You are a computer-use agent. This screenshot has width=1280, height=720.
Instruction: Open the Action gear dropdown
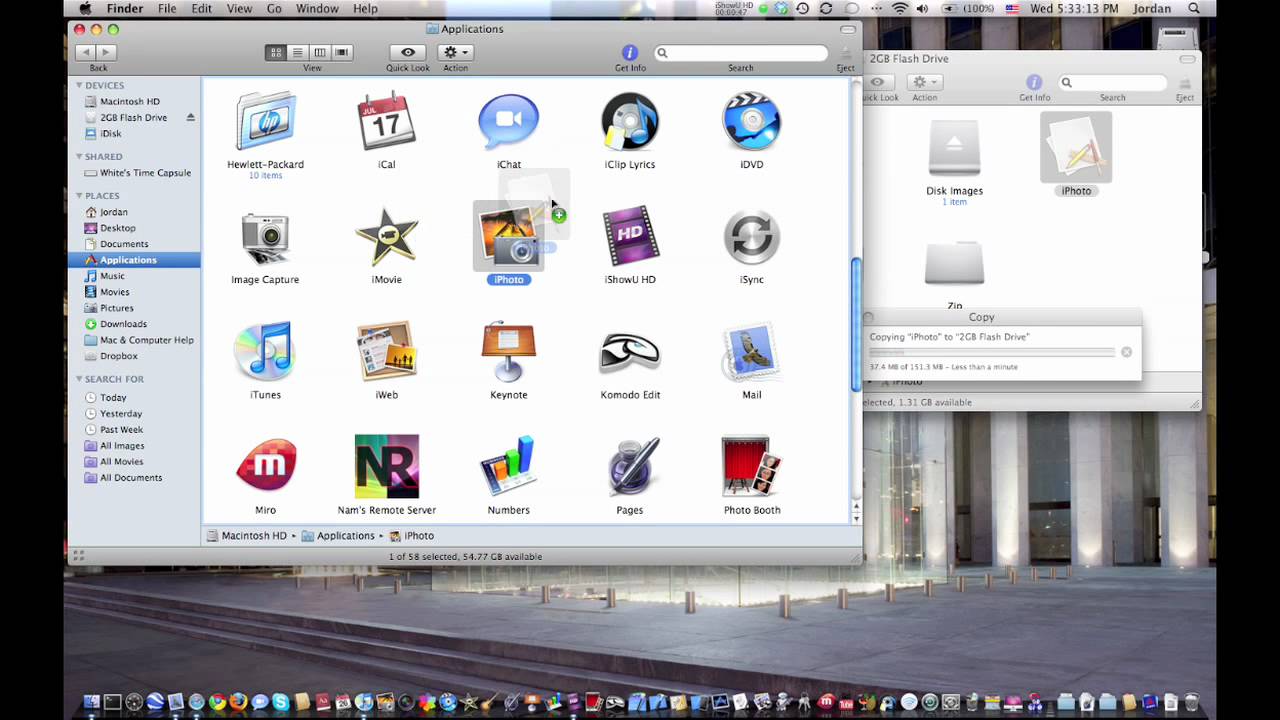[455, 52]
